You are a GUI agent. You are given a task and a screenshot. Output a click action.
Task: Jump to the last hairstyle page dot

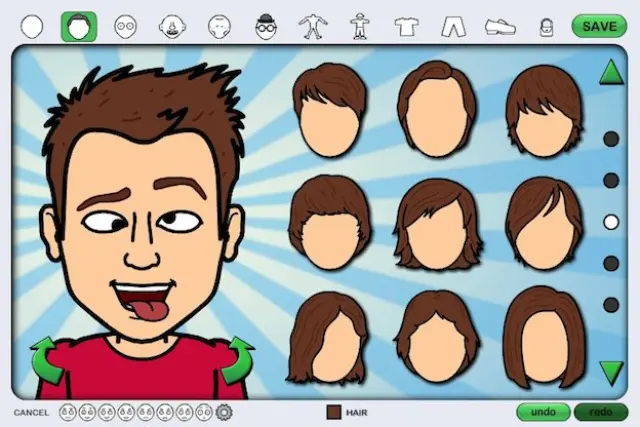[611, 305]
